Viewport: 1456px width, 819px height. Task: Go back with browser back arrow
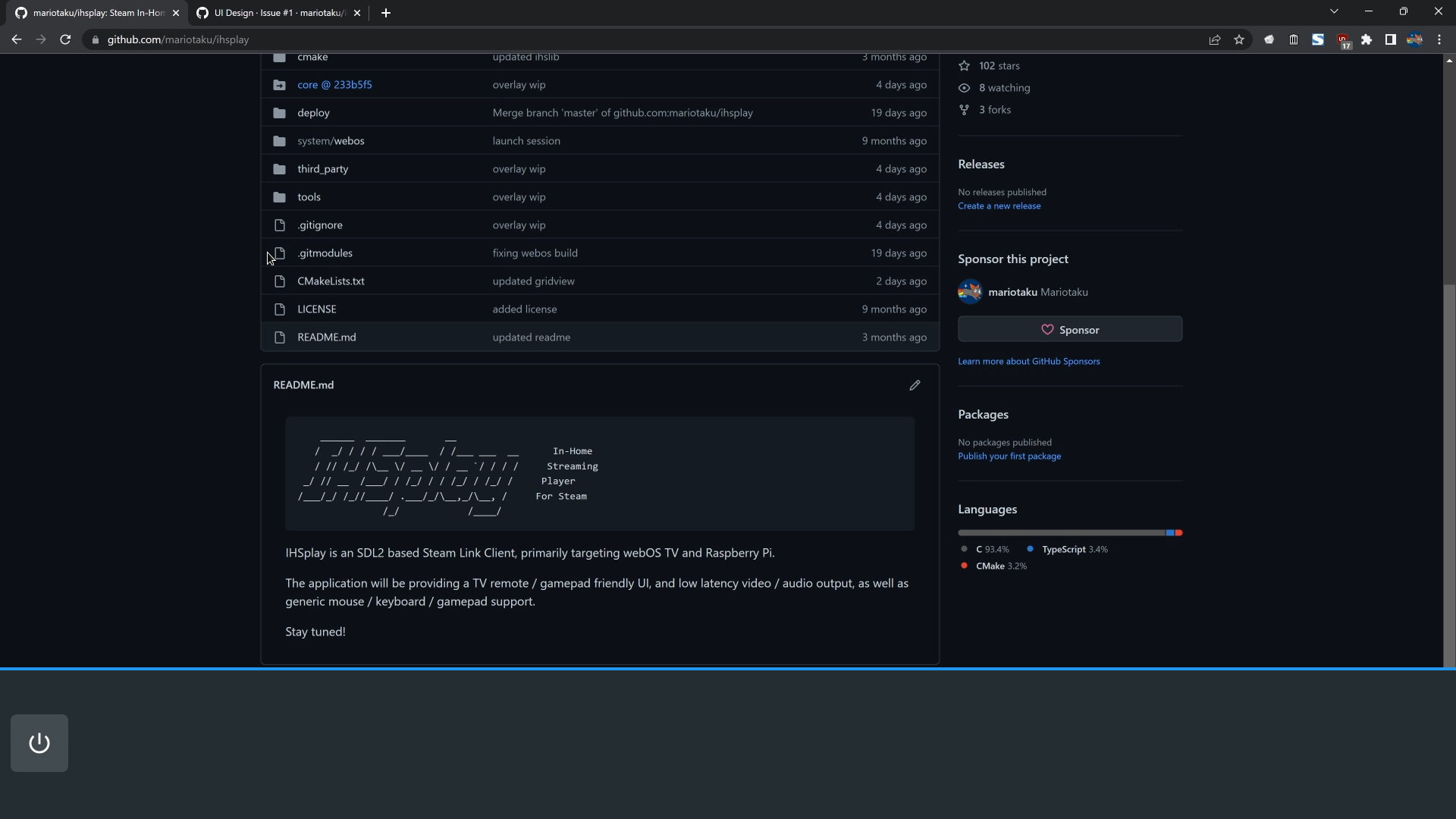click(17, 39)
